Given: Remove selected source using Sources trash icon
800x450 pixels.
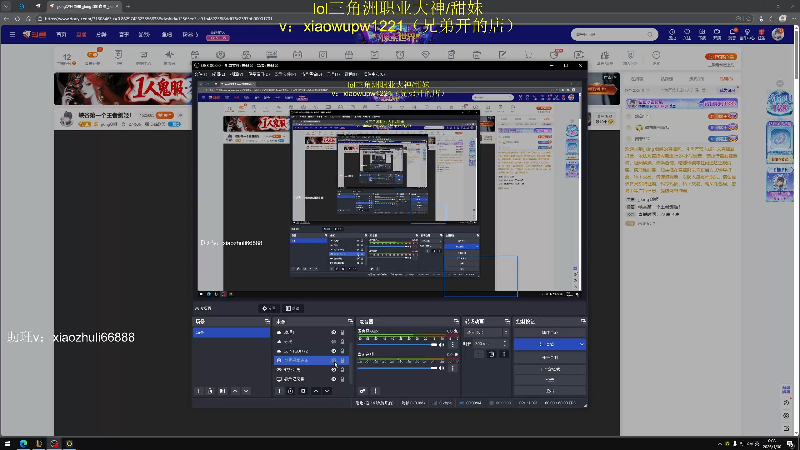Looking at the screenshot, I should [x=291, y=391].
